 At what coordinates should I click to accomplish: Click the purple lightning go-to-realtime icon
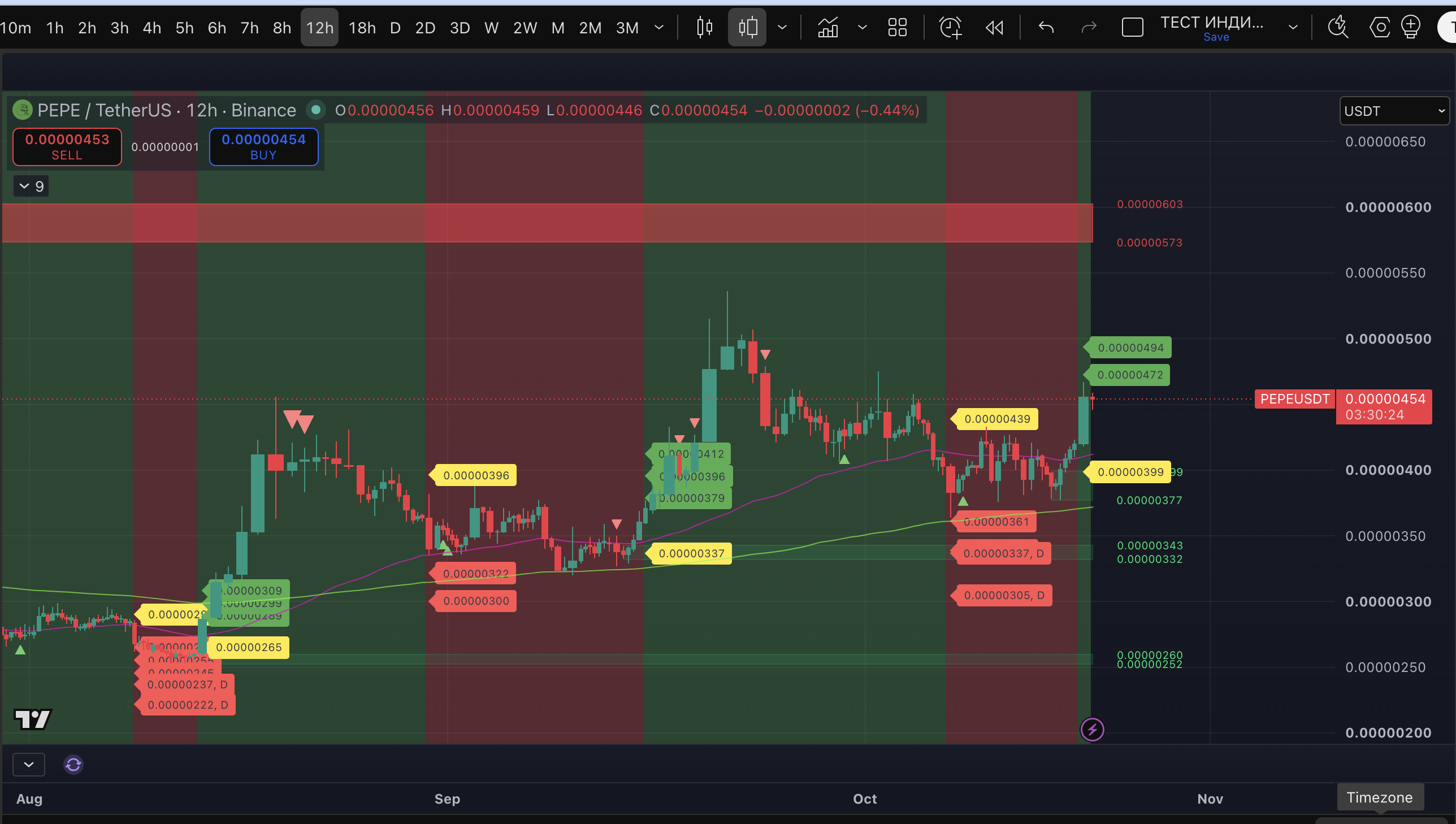click(x=1092, y=730)
